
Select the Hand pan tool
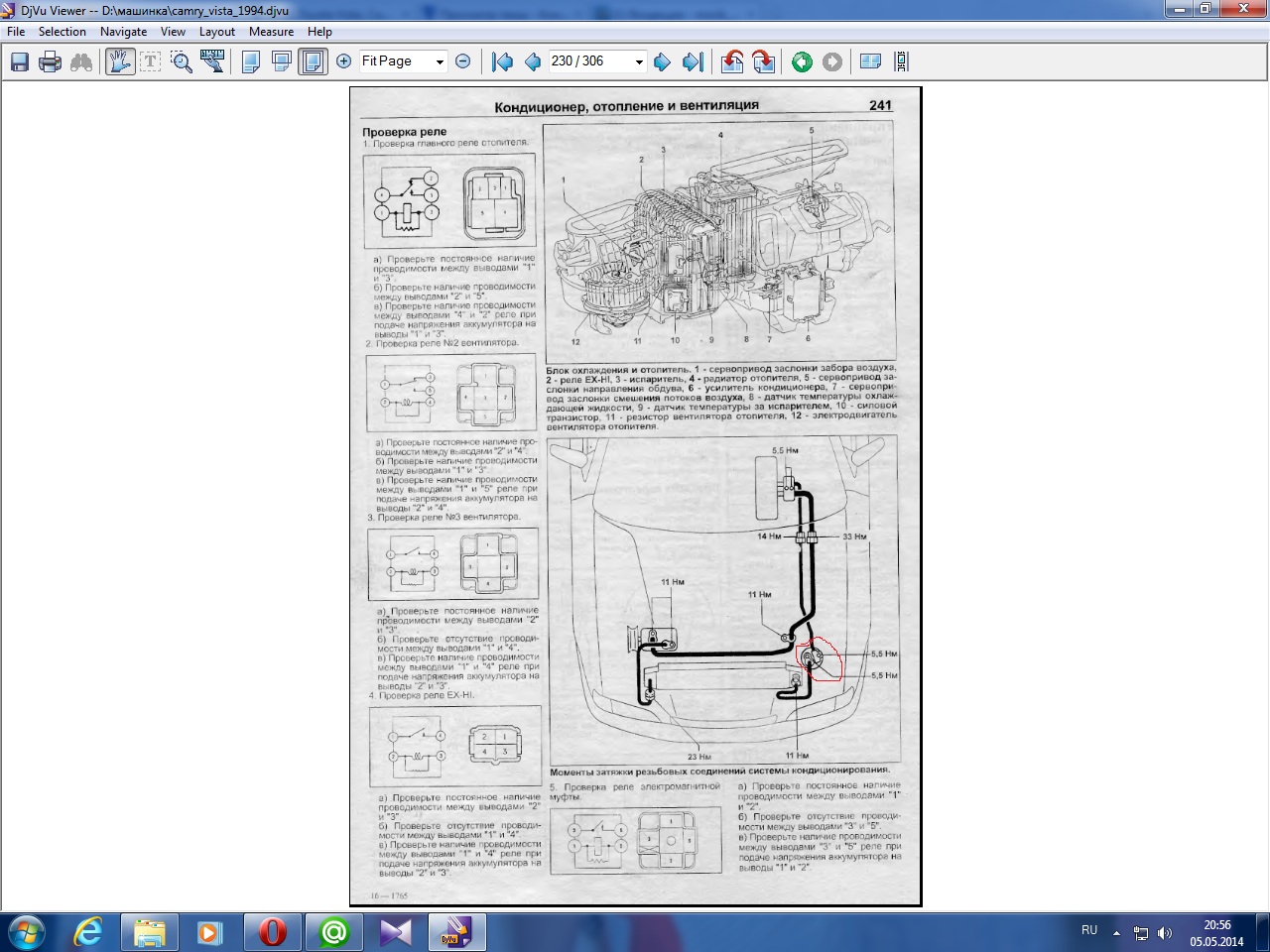[x=120, y=61]
